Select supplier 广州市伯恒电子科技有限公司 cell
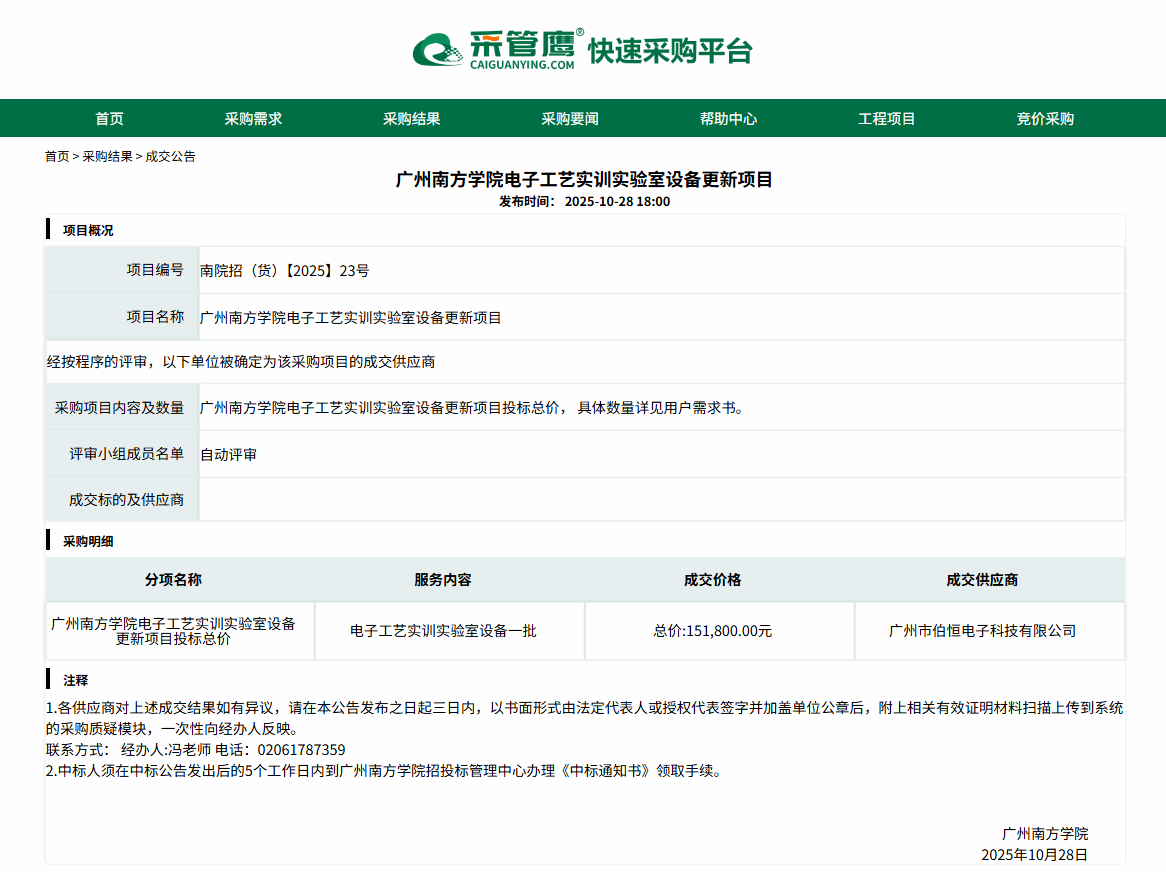 (x=982, y=631)
